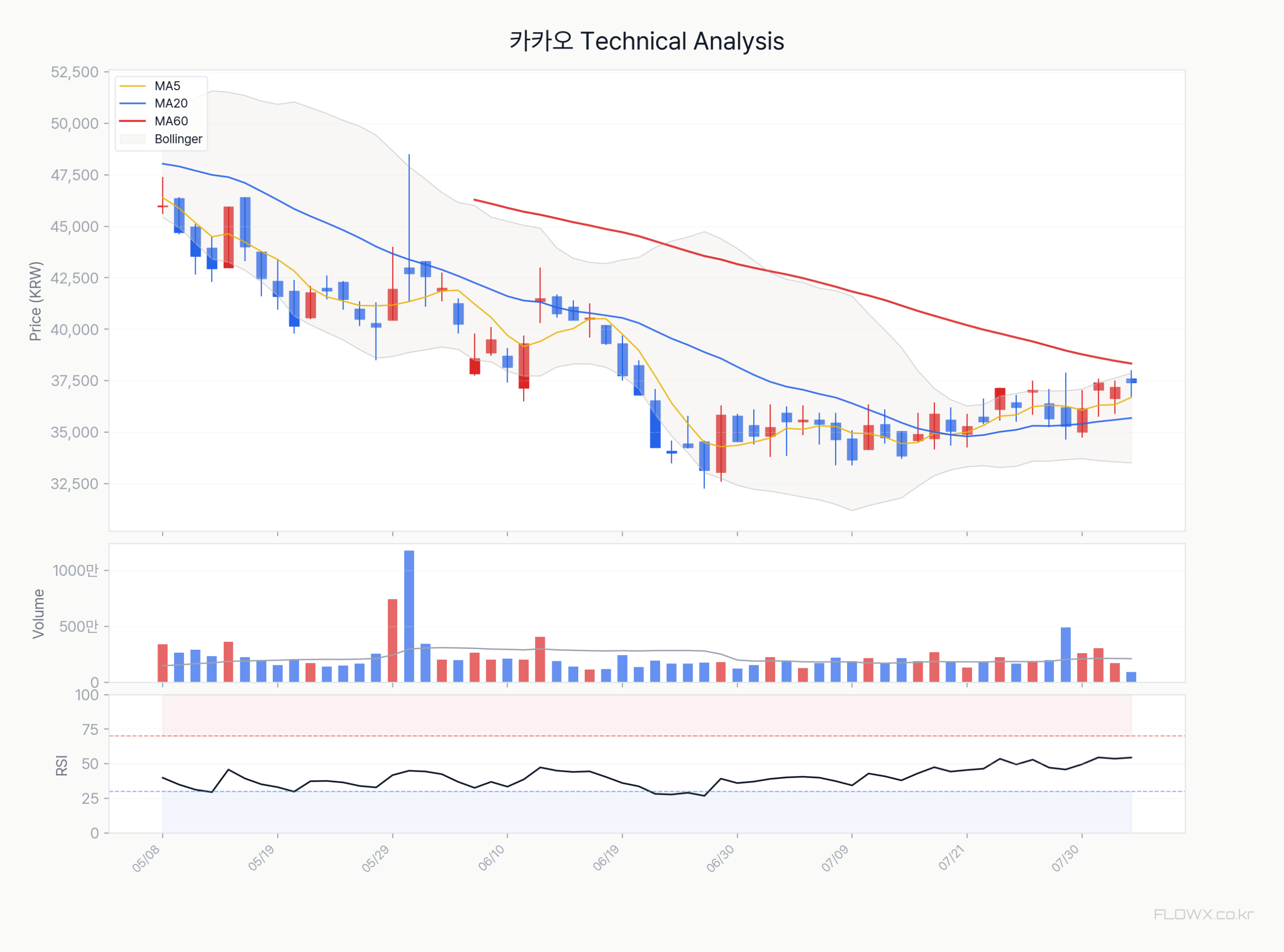Click the "Price (KRW)" axis title
Image resolution: width=1284 pixels, height=952 pixels.
(36, 301)
